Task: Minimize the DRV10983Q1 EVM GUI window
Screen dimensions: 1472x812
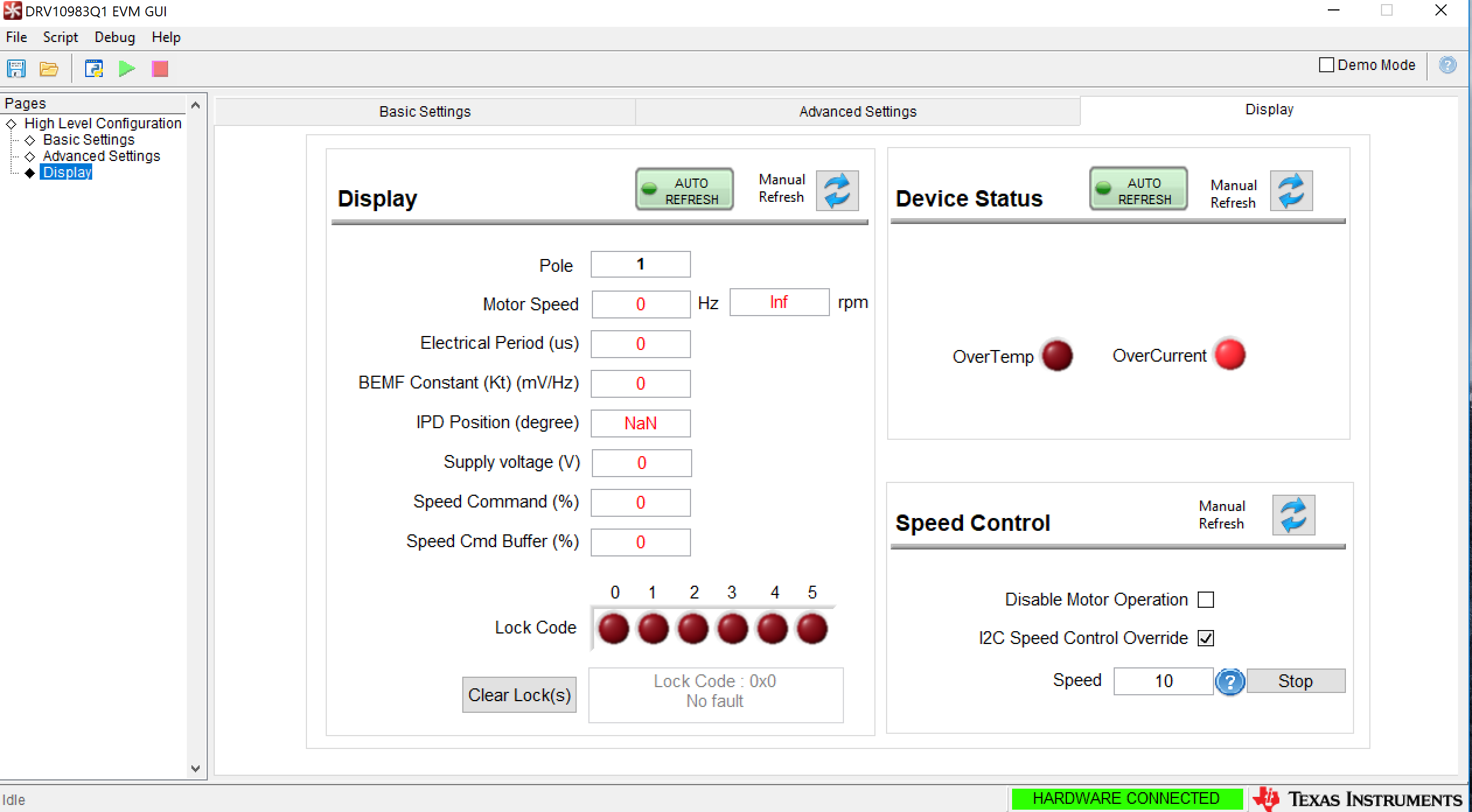Action: click(1333, 11)
